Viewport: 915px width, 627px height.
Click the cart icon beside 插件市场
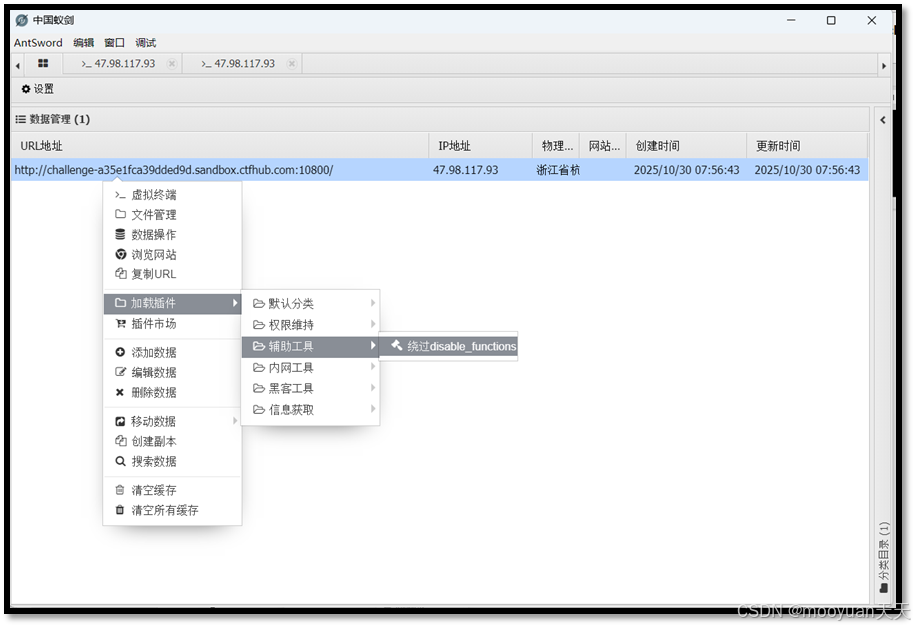[x=120, y=323]
